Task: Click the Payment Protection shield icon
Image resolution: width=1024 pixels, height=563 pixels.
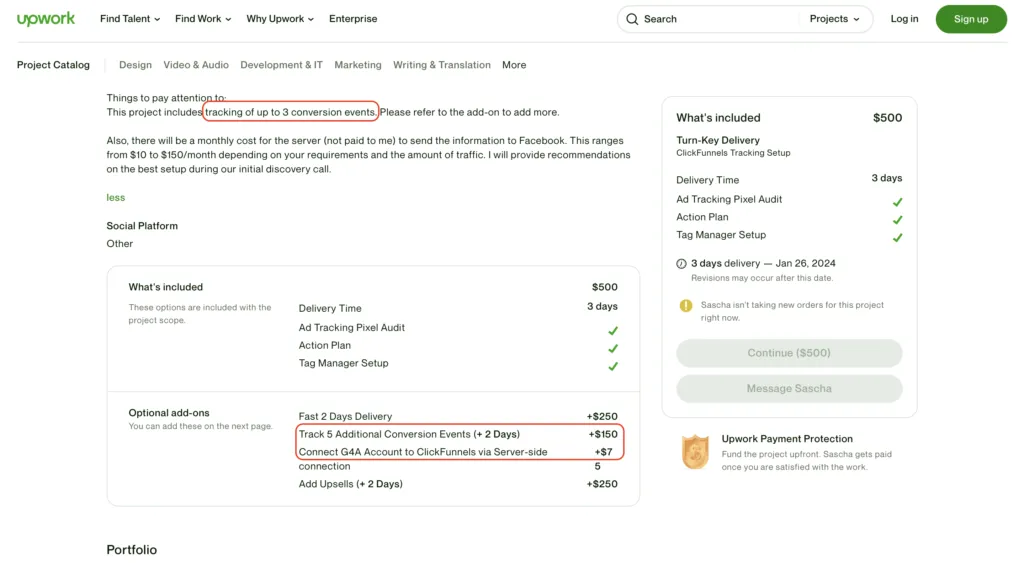Action: pos(696,452)
